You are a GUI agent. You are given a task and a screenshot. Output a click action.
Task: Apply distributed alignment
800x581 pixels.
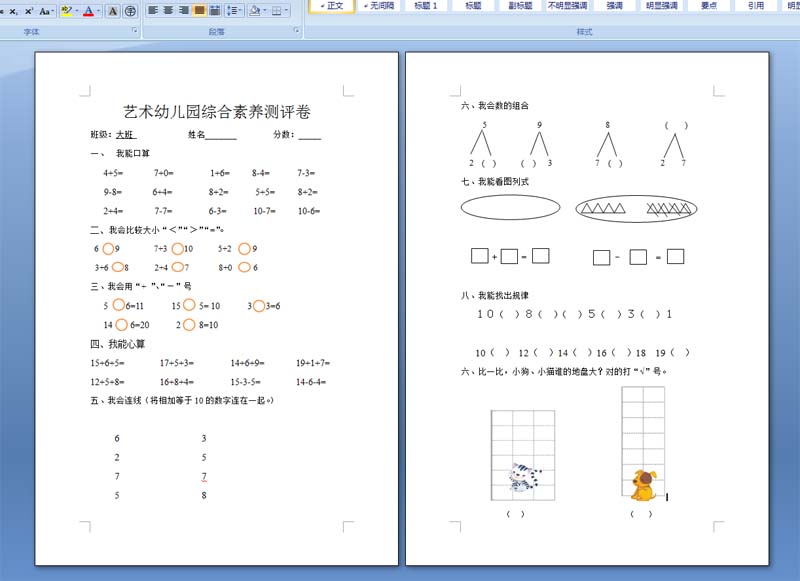point(215,10)
